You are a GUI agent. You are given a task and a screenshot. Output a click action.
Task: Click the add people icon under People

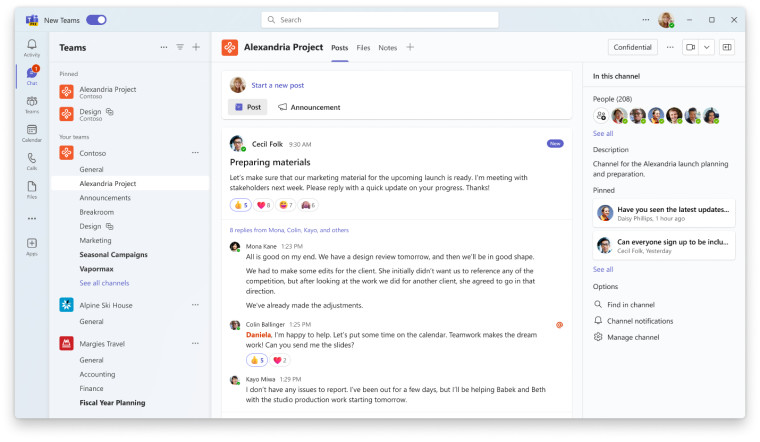point(601,115)
